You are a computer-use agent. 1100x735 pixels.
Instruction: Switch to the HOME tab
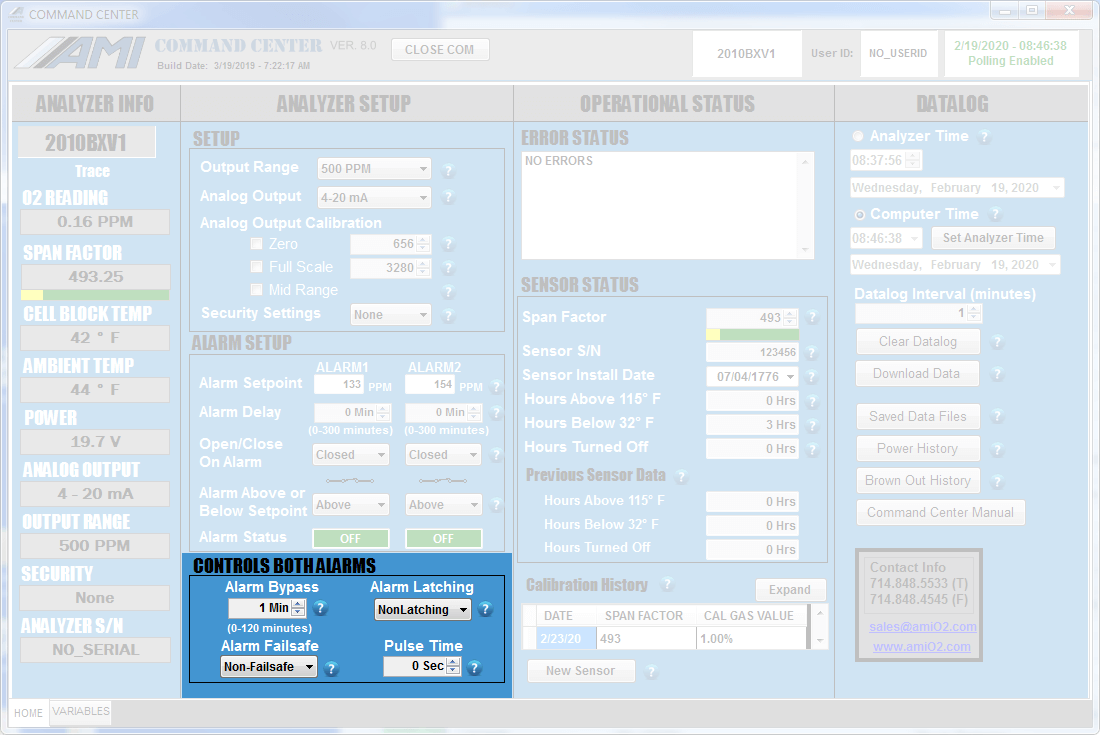coord(28,713)
